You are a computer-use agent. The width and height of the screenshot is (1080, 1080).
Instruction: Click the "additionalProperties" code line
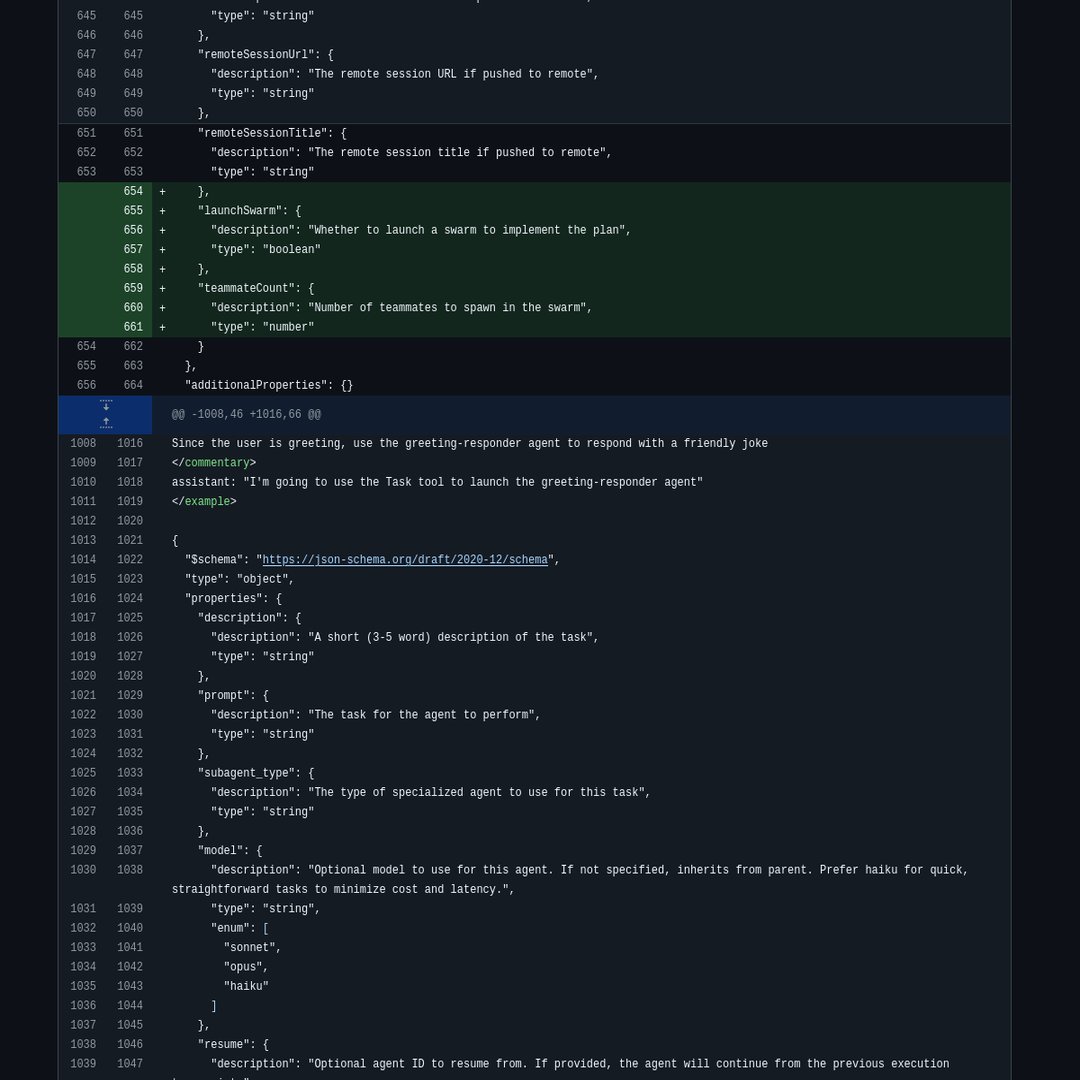tap(268, 386)
